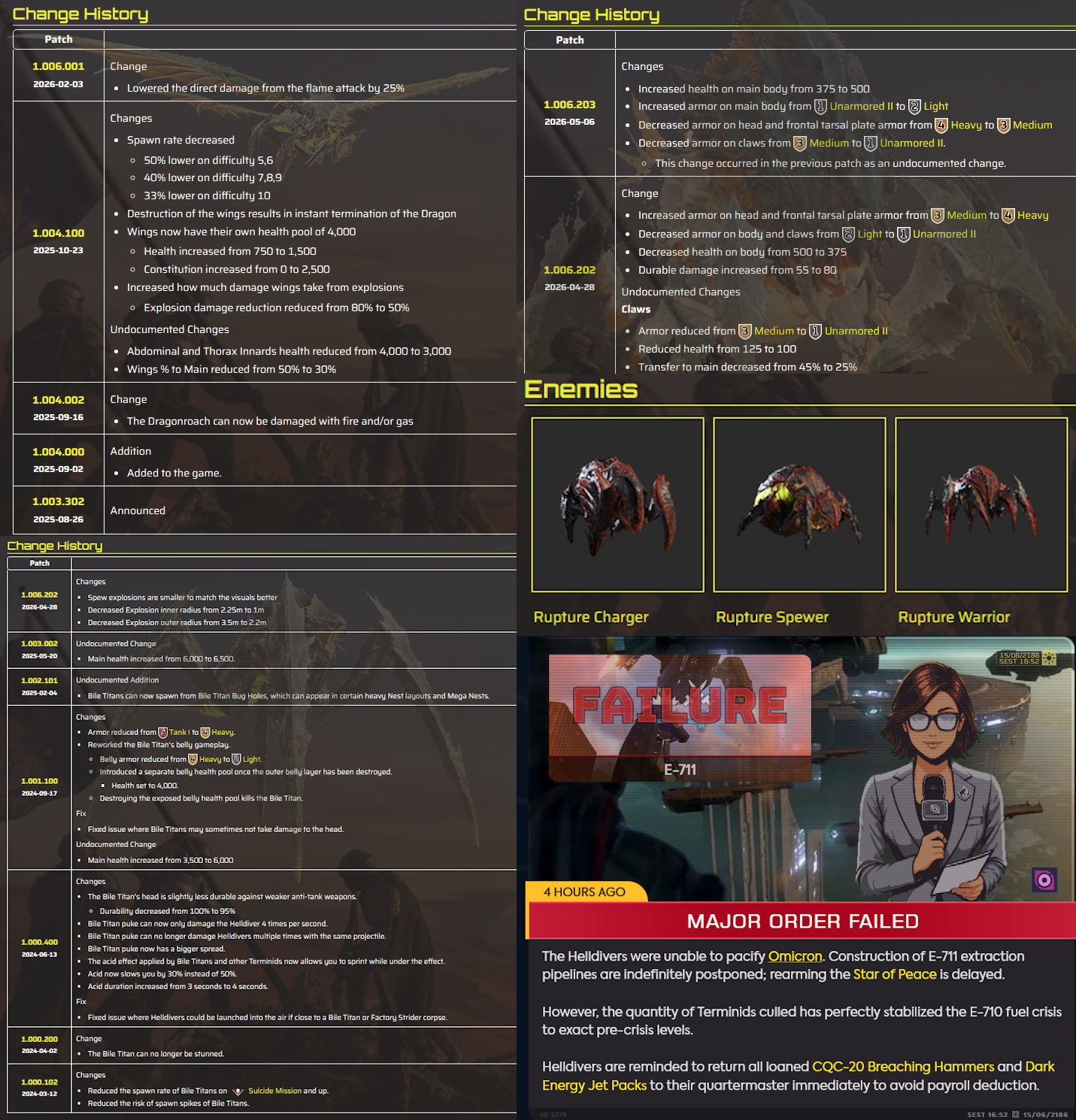Open patch 1.002.101 link
Image resolution: width=1076 pixels, height=1120 pixels.
pos(40,680)
